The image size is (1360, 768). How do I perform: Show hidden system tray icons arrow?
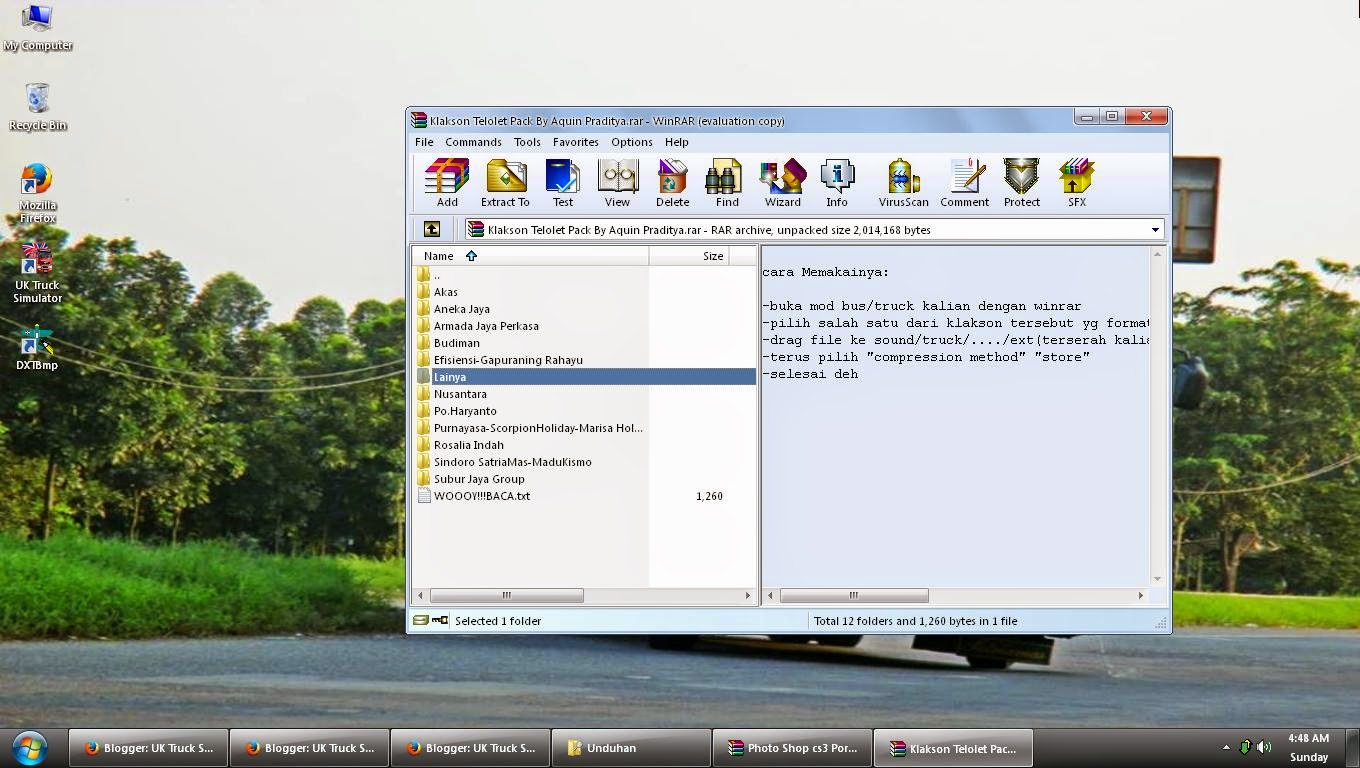pyautogui.click(x=1226, y=747)
